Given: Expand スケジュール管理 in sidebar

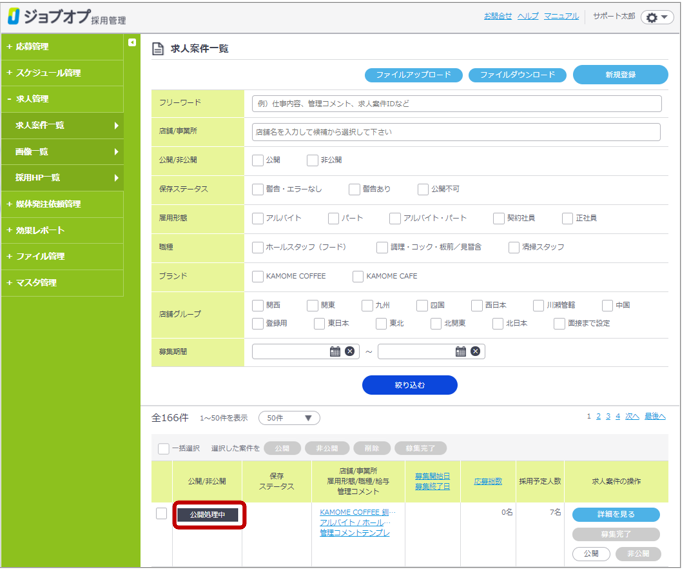Looking at the screenshot, I should point(62,73).
